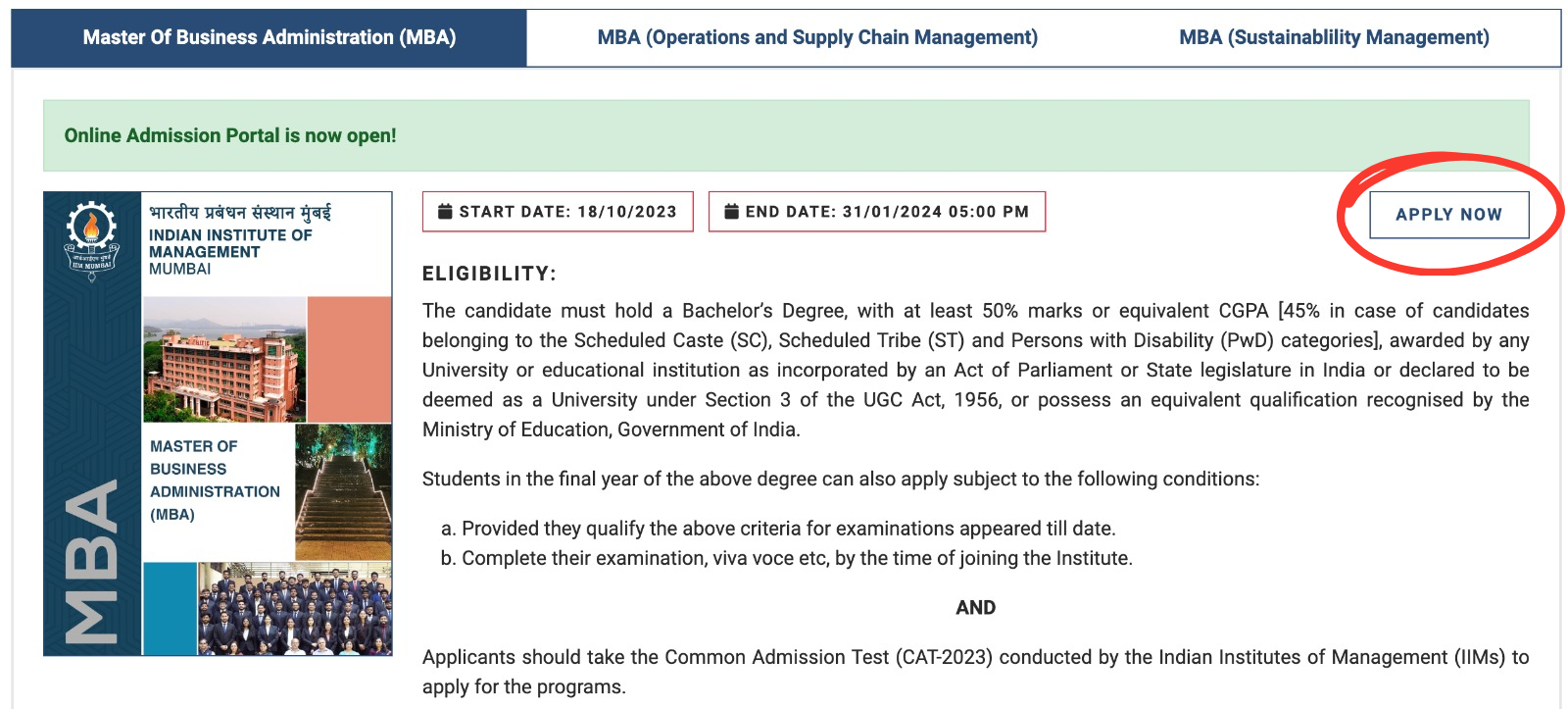Open the Master Of Business Administration (MBA) tab

point(269,37)
